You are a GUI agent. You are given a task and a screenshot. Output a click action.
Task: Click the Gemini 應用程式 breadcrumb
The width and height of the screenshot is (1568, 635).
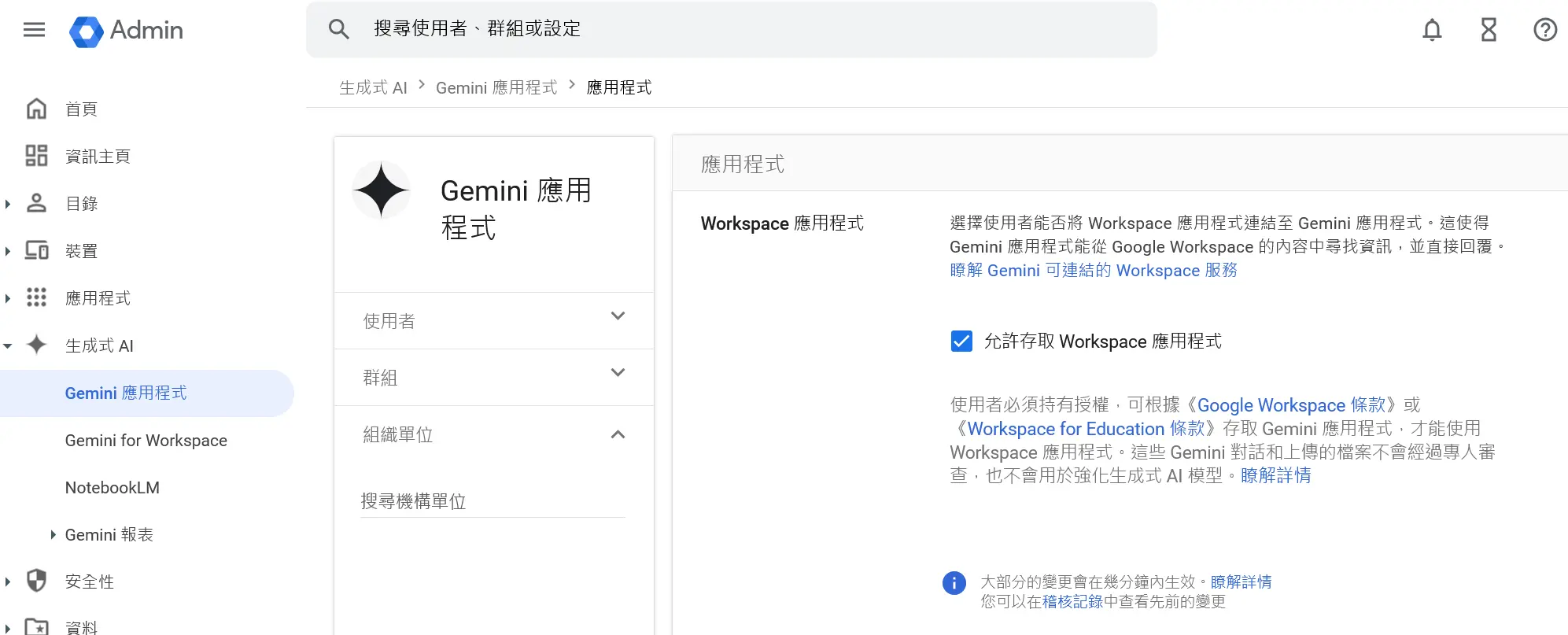(496, 87)
